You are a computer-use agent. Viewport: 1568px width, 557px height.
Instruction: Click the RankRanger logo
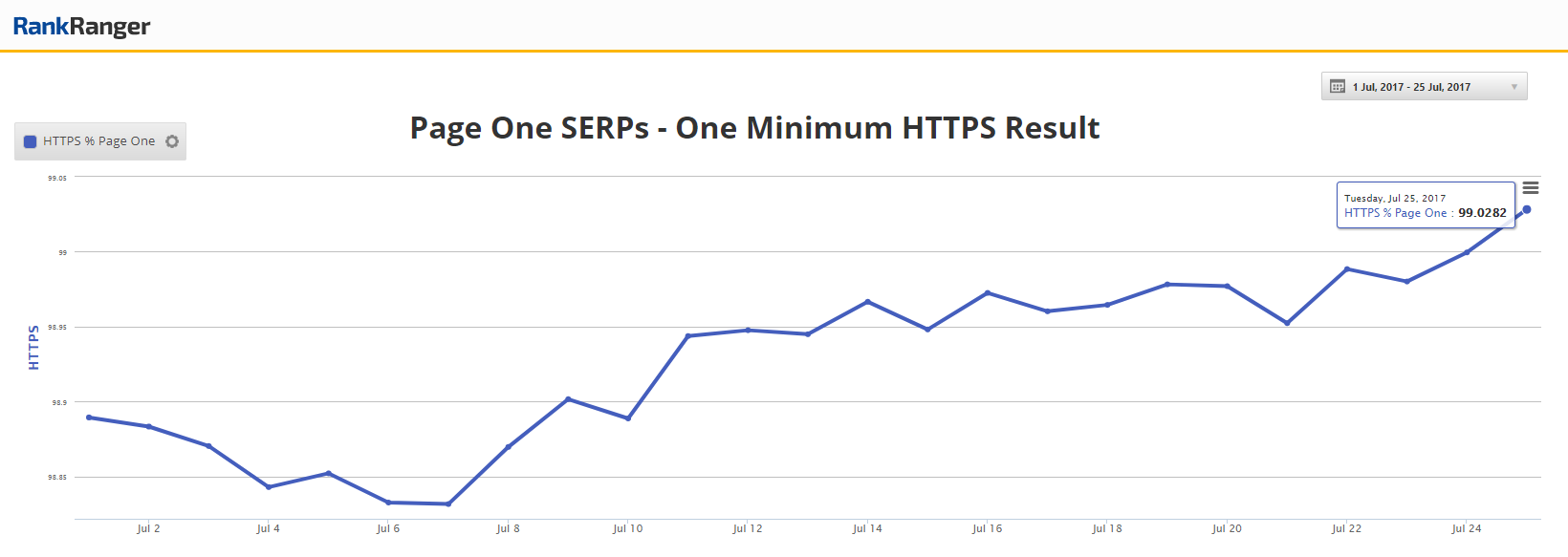(x=81, y=26)
